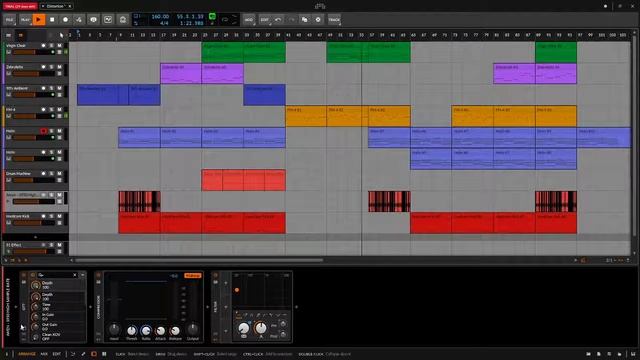Click the red TRIAL status button
640x360 pixels.
[20, 6]
